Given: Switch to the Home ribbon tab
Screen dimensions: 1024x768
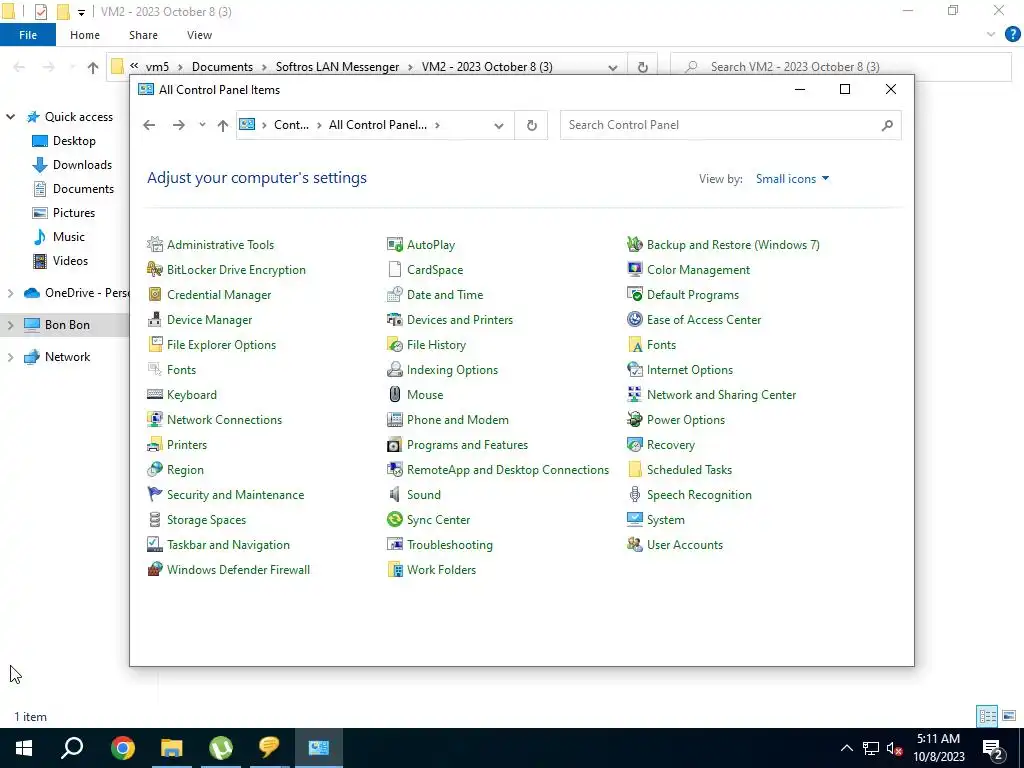Looking at the screenshot, I should click(85, 35).
